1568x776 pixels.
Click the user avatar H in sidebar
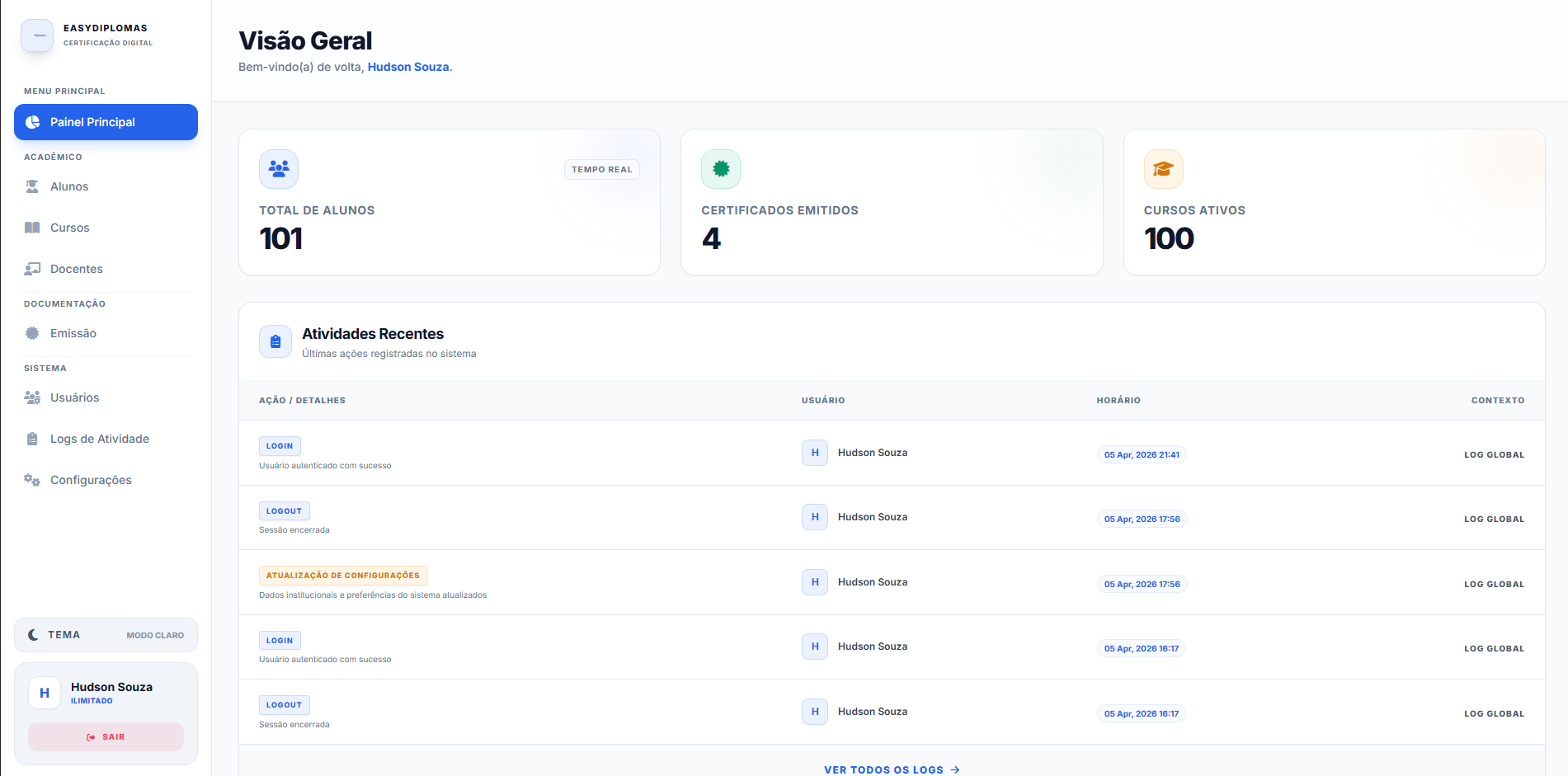45,693
